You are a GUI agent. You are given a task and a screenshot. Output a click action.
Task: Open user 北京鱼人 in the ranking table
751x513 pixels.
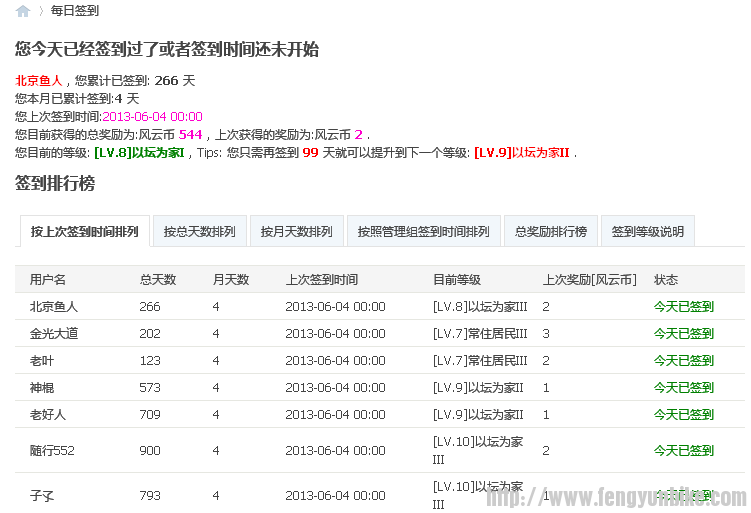pyautogui.click(x=54, y=307)
